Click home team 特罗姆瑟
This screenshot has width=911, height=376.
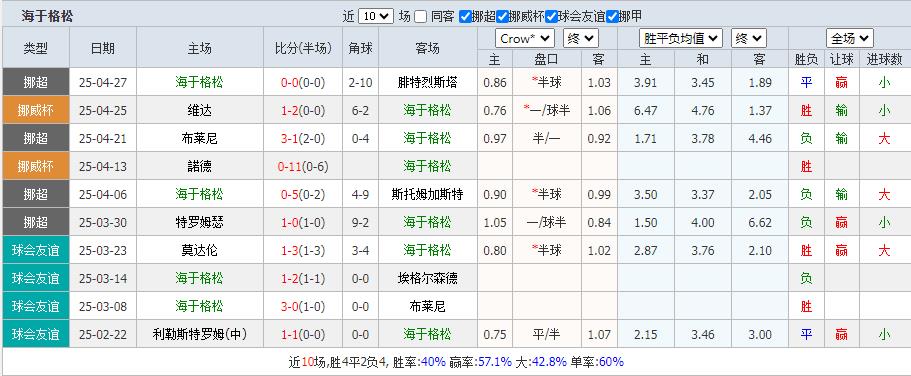(x=199, y=222)
